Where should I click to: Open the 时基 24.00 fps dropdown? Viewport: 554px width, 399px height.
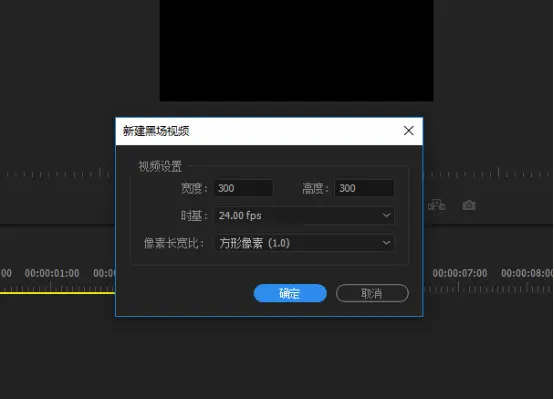304,215
